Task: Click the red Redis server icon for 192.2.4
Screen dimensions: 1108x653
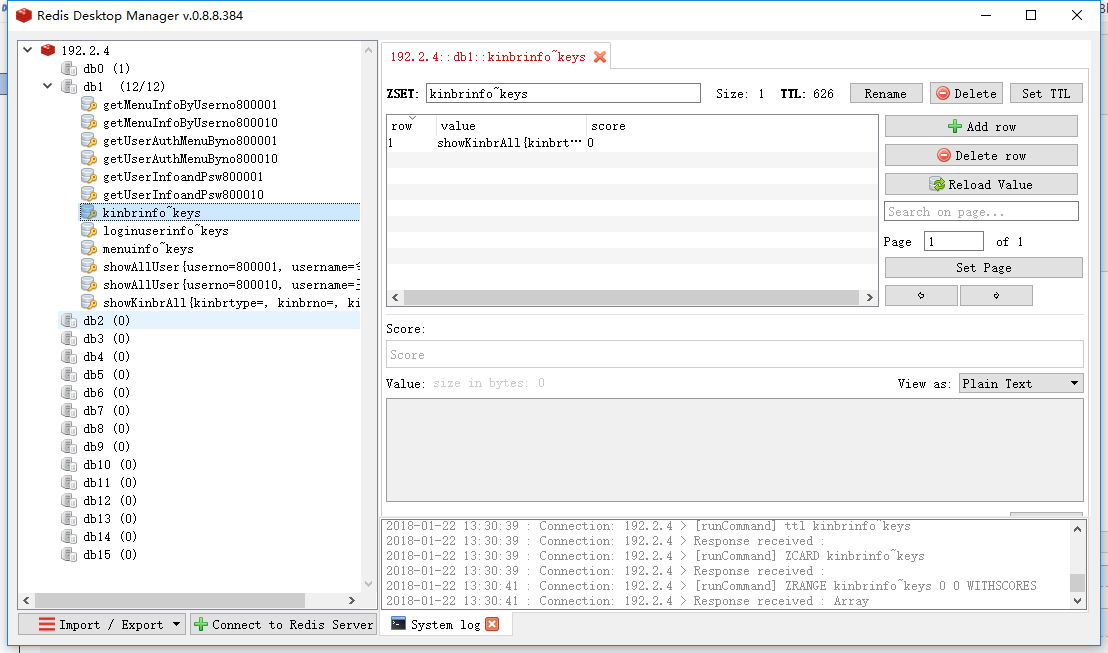Action: pos(48,50)
